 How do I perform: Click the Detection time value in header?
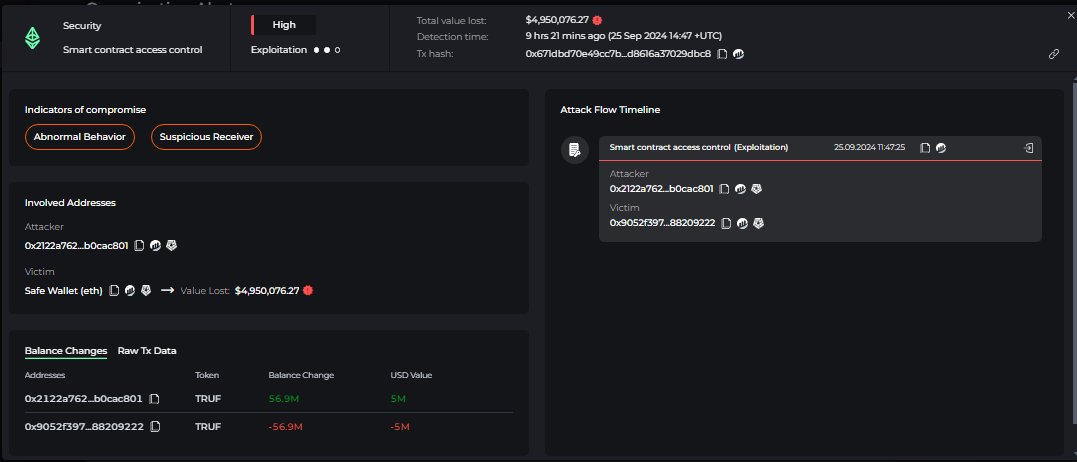pos(624,36)
